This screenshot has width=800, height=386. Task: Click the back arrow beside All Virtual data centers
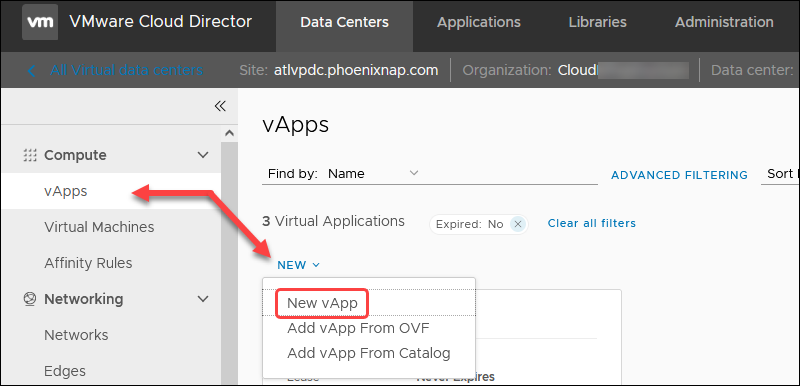(x=32, y=70)
